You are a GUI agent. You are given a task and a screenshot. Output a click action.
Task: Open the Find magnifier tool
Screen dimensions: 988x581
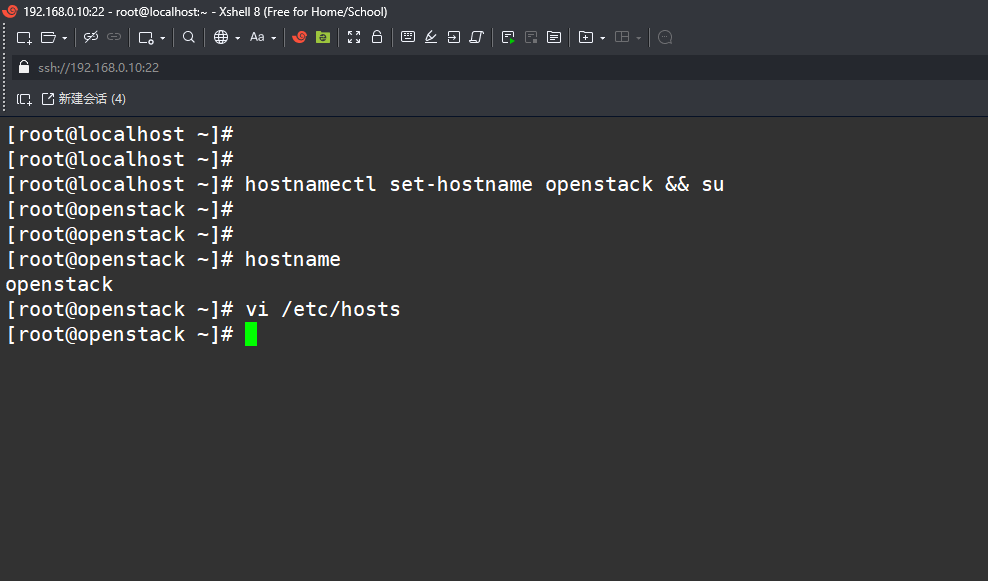[x=188, y=37]
